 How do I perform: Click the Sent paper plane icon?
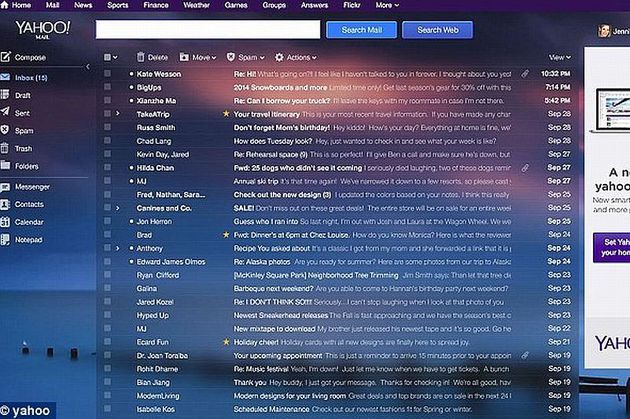5,112
